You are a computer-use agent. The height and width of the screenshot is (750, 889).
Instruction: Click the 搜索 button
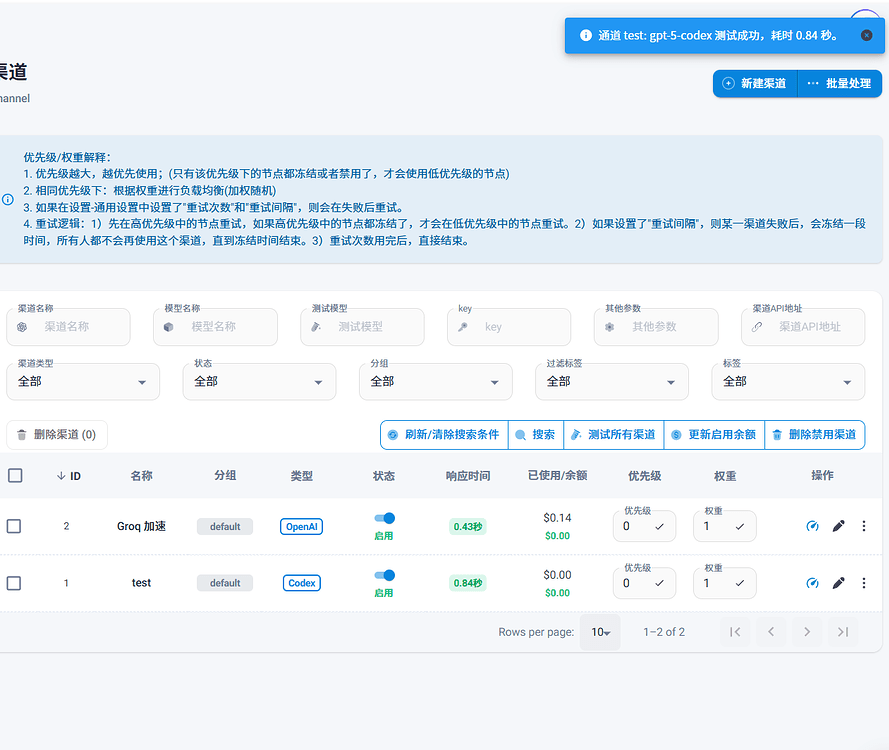(536, 435)
